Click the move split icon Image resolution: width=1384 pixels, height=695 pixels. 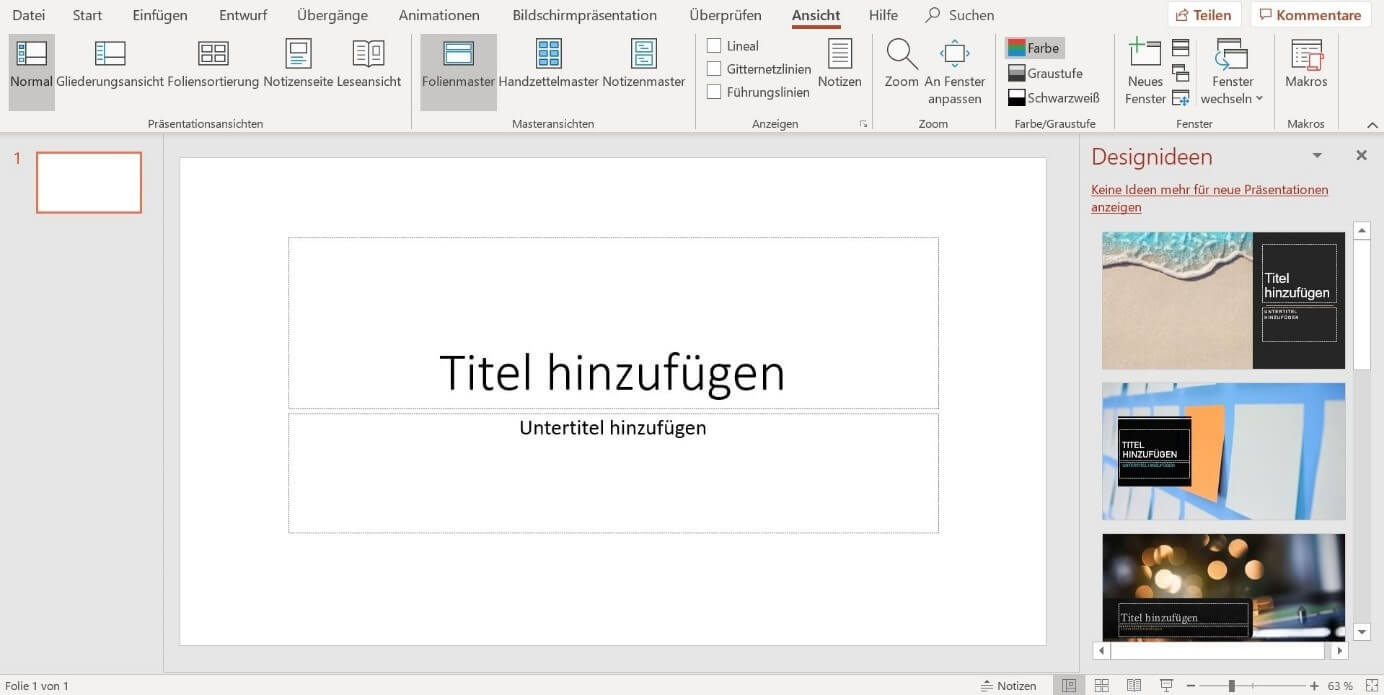coord(1180,97)
